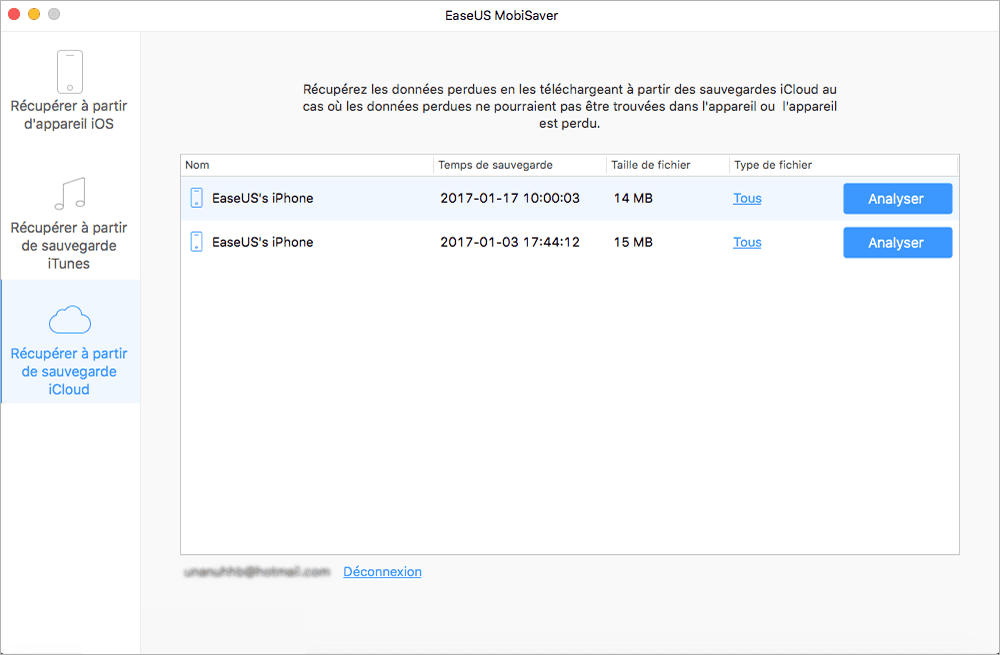Click the iPhone icon beside the second backup
Image resolution: width=1000 pixels, height=655 pixels.
(x=197, y=242)
